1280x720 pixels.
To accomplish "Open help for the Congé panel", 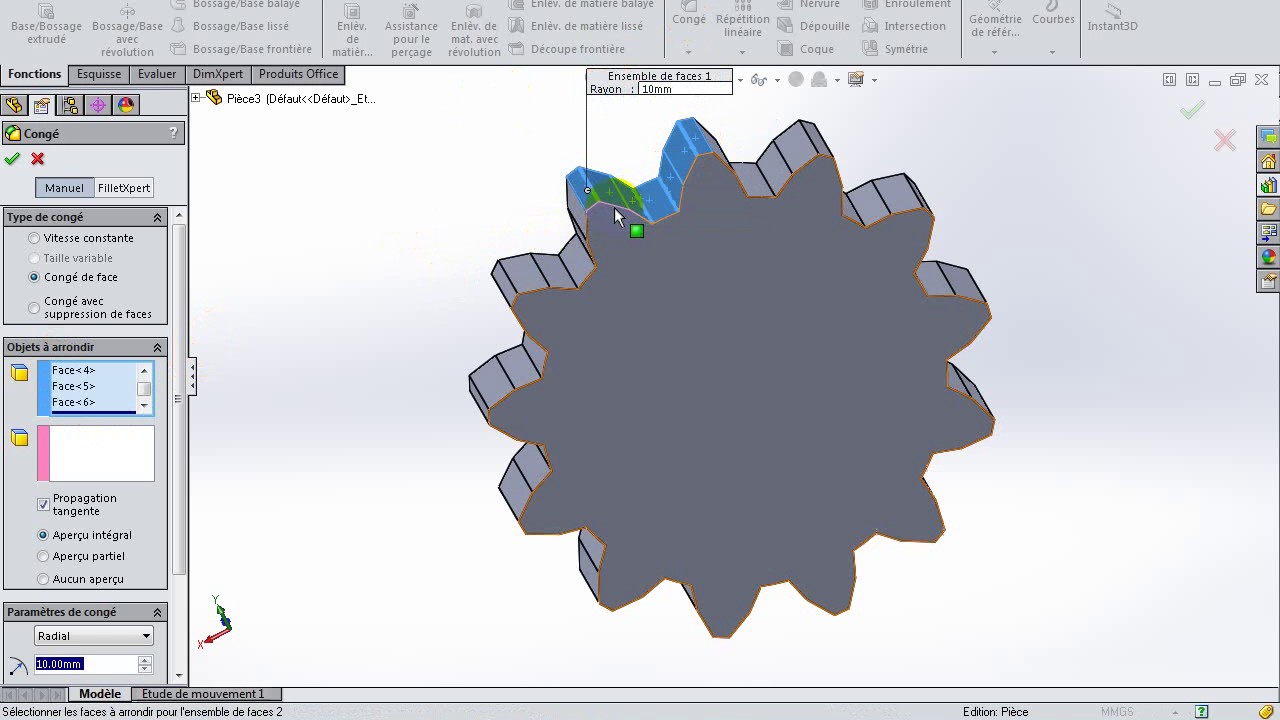I will 173,133.
